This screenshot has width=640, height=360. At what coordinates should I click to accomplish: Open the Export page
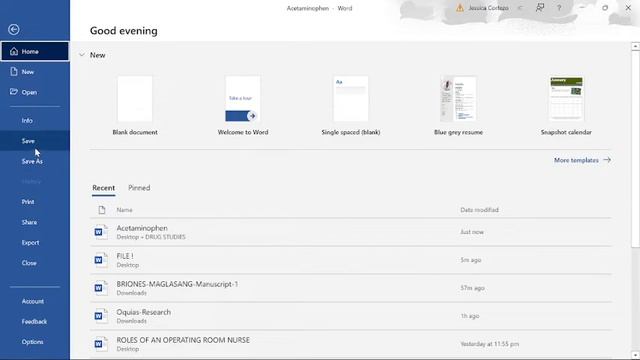pos(35,243)
